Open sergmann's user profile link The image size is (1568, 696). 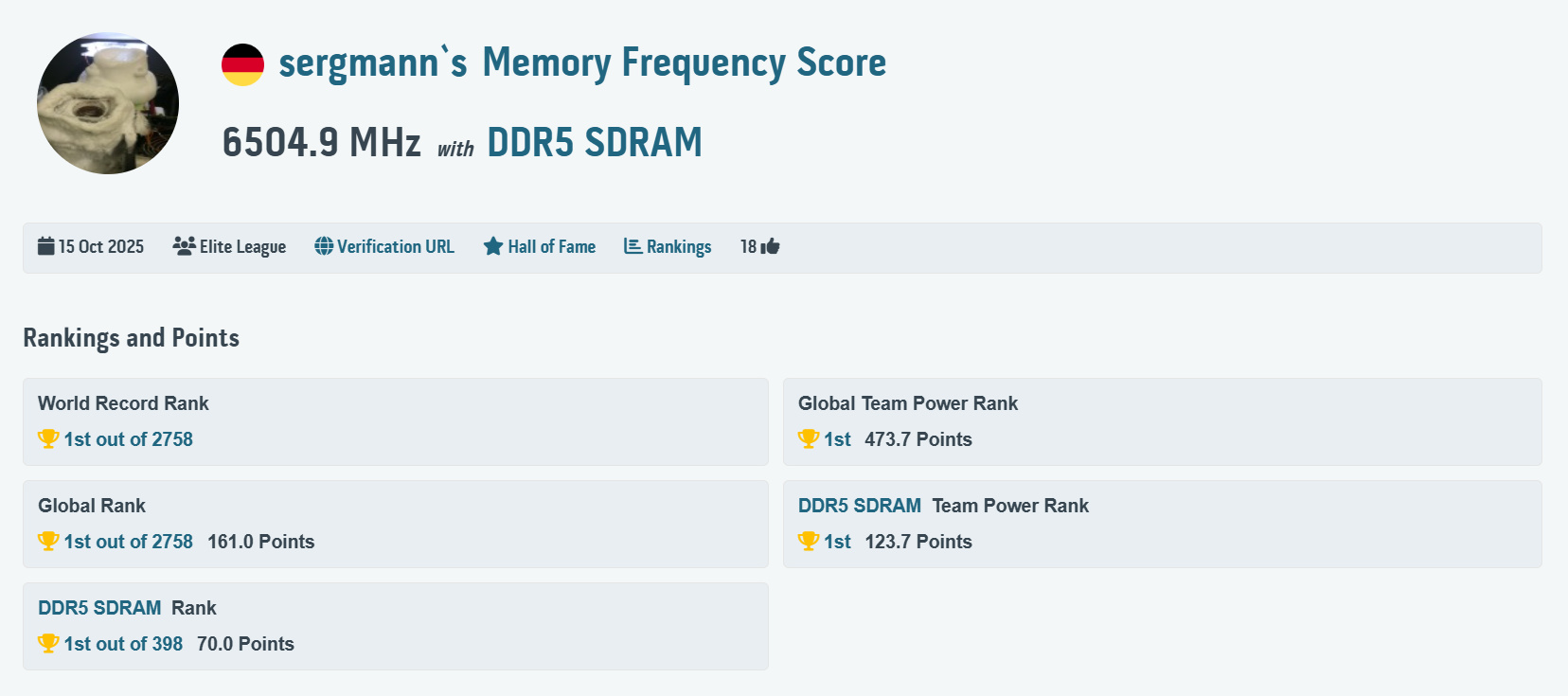coord(372,63)
